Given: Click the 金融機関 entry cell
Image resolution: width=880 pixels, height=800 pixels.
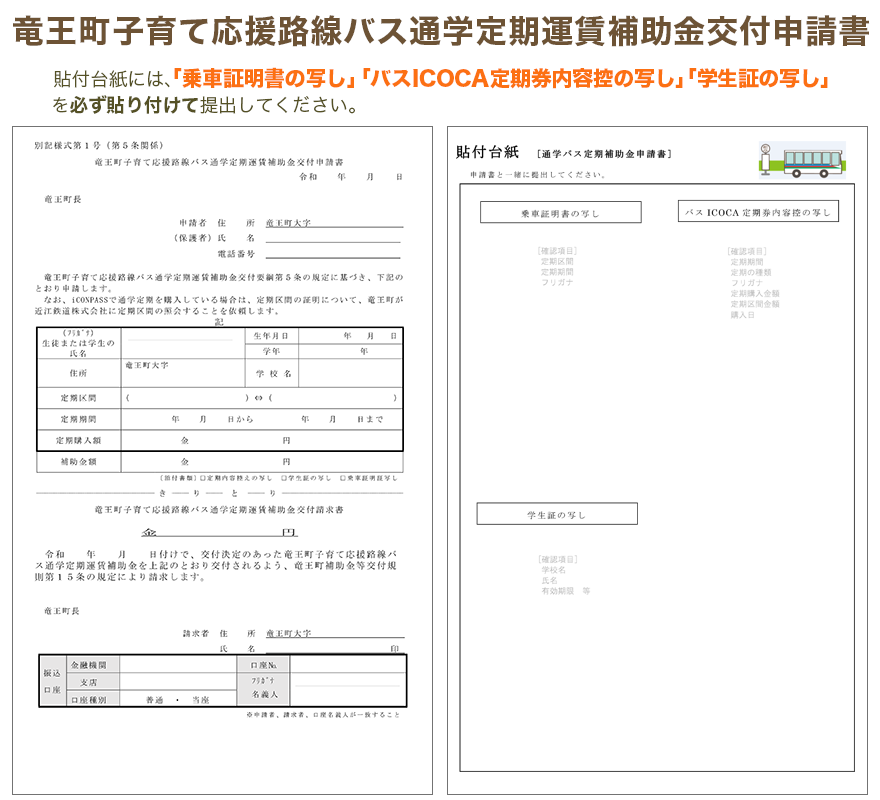Looking at the screenshot, I should tap(178, 665).
